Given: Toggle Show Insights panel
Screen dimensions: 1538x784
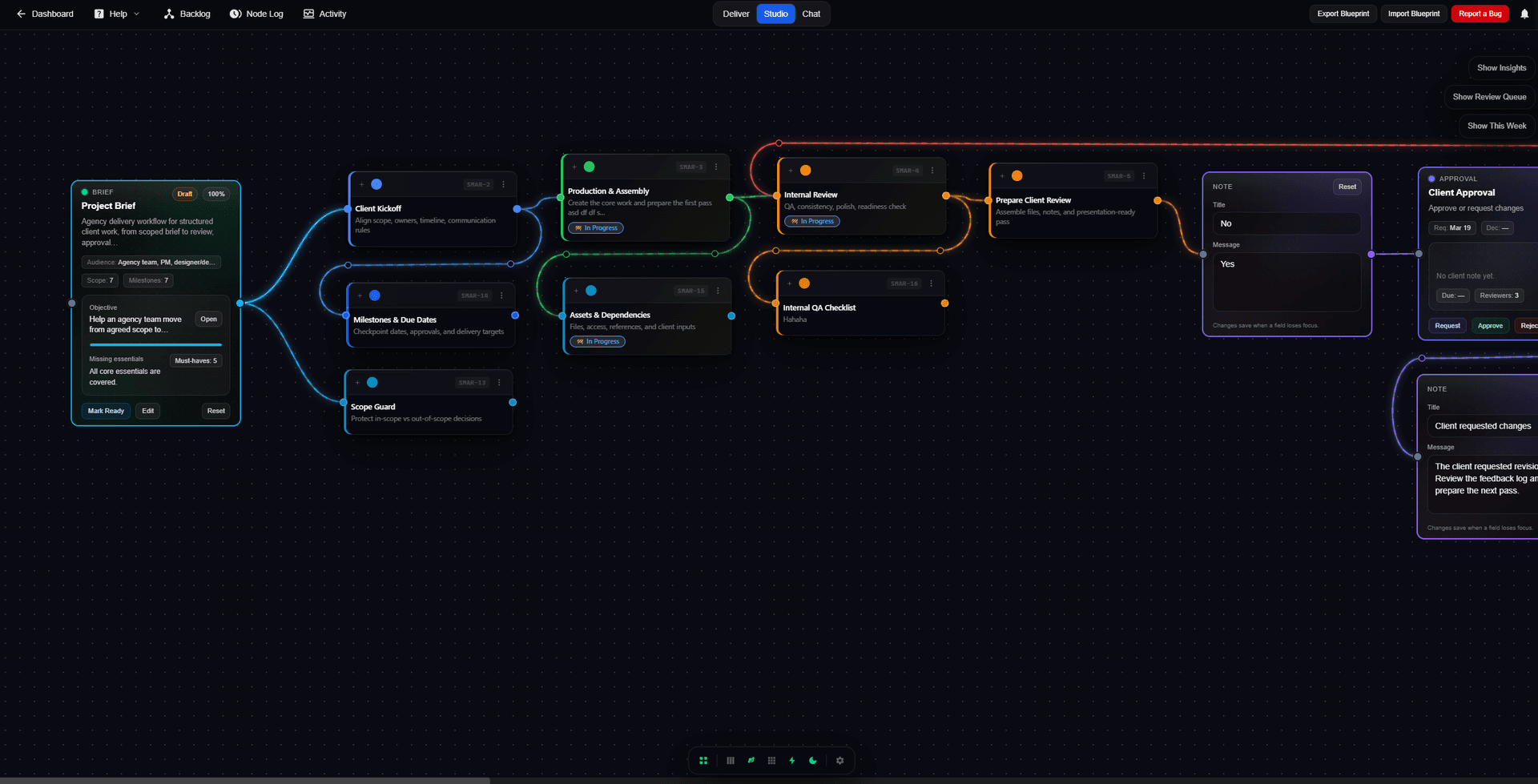Looking at the screenshot, I should point(1502,68).
